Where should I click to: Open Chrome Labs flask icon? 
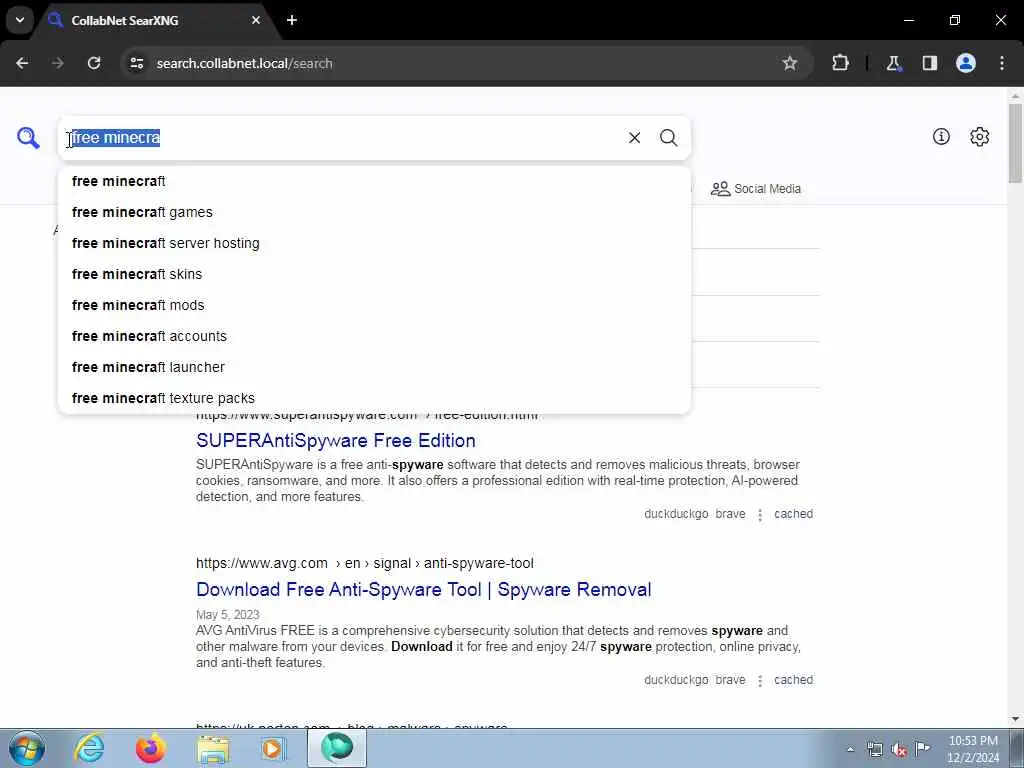893,63
